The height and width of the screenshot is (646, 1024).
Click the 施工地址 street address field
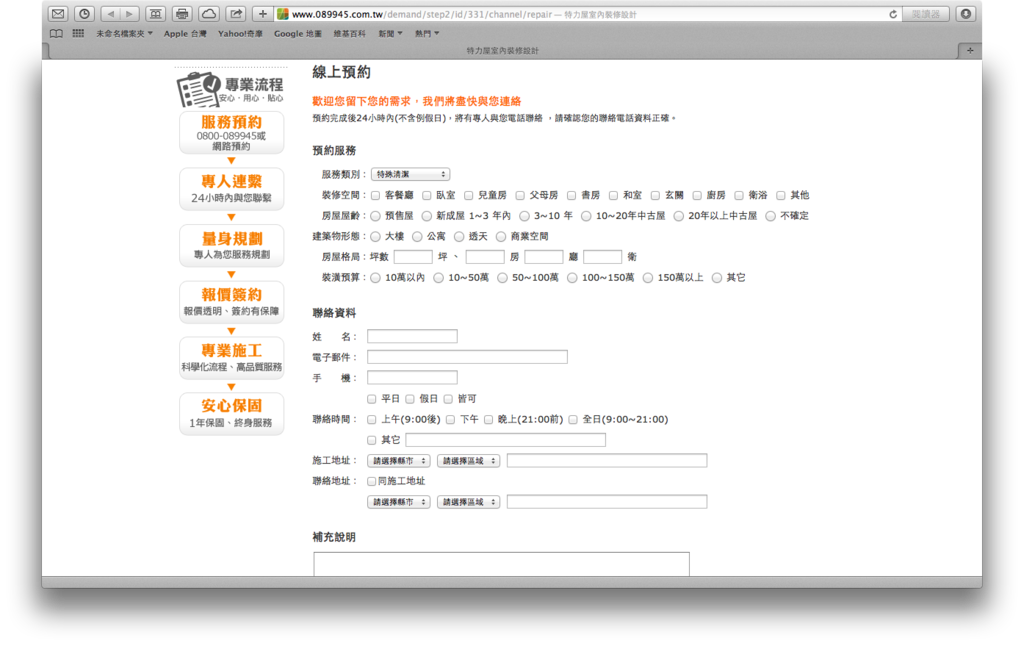click(607, 460)
